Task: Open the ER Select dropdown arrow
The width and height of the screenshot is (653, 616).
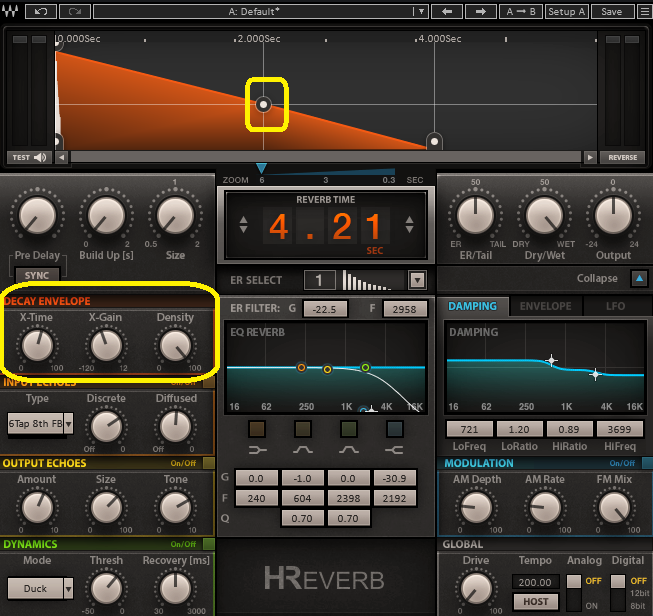Action: (x=417, y=280)
